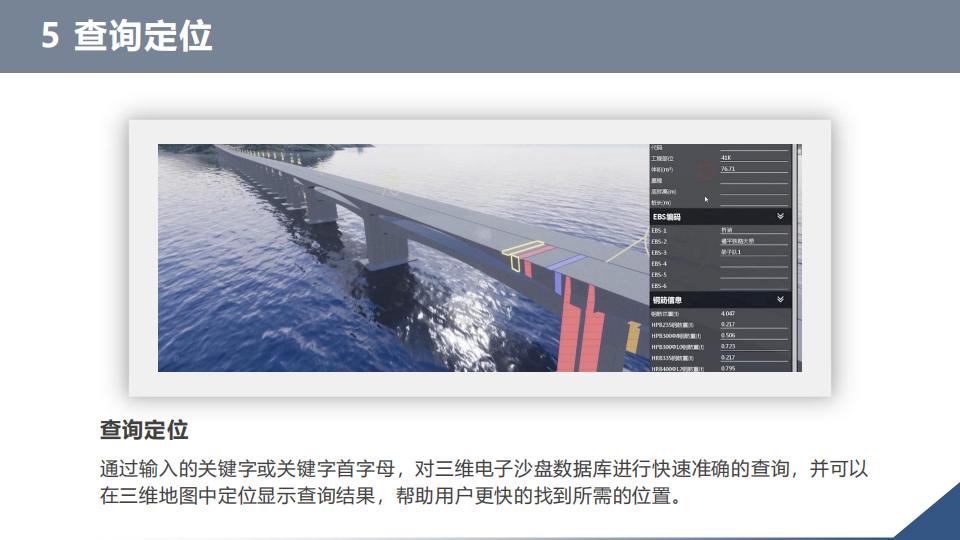Click the properties panel vertical scrollbar
The image size is (960, 540).
point(797,257)
